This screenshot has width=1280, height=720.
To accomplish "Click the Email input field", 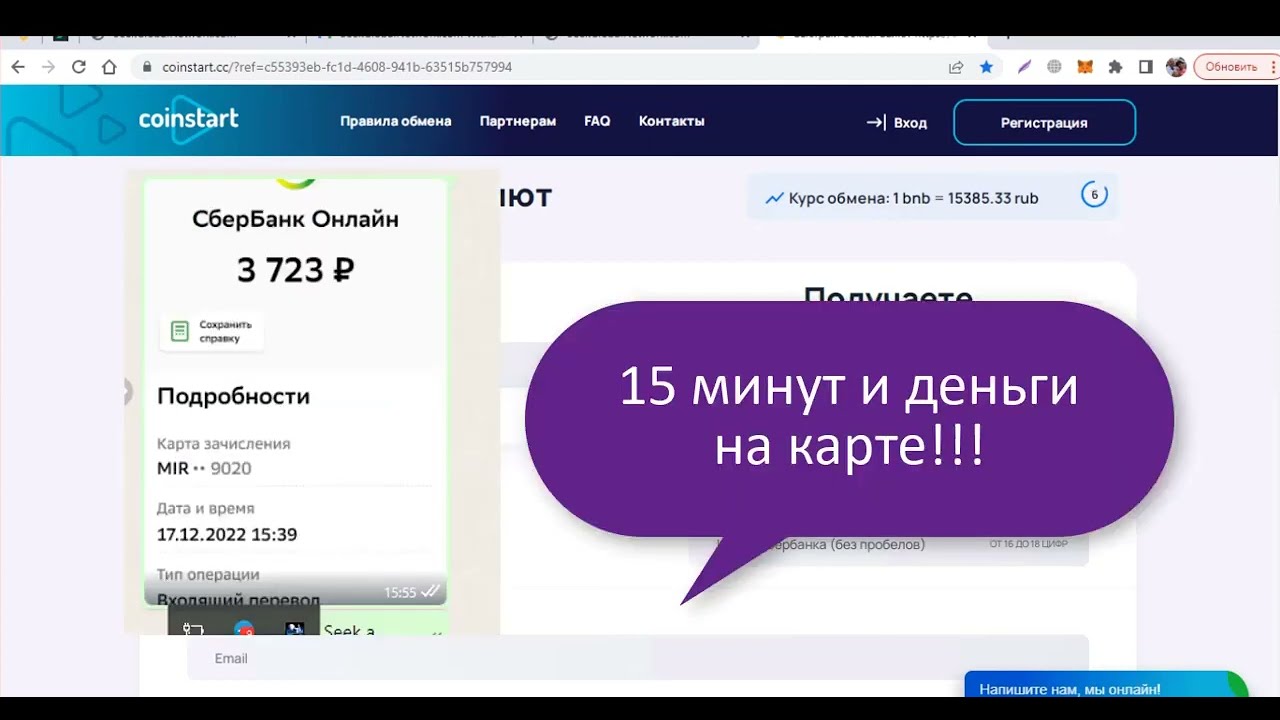I will pyautogui.click(x=638, y=658).
